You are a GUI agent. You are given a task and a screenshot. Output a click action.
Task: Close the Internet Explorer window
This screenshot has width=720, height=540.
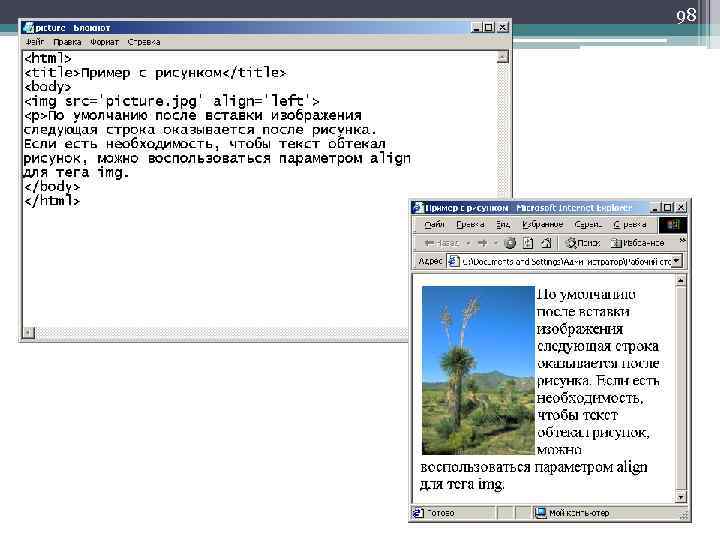click(x=681, y=208)
